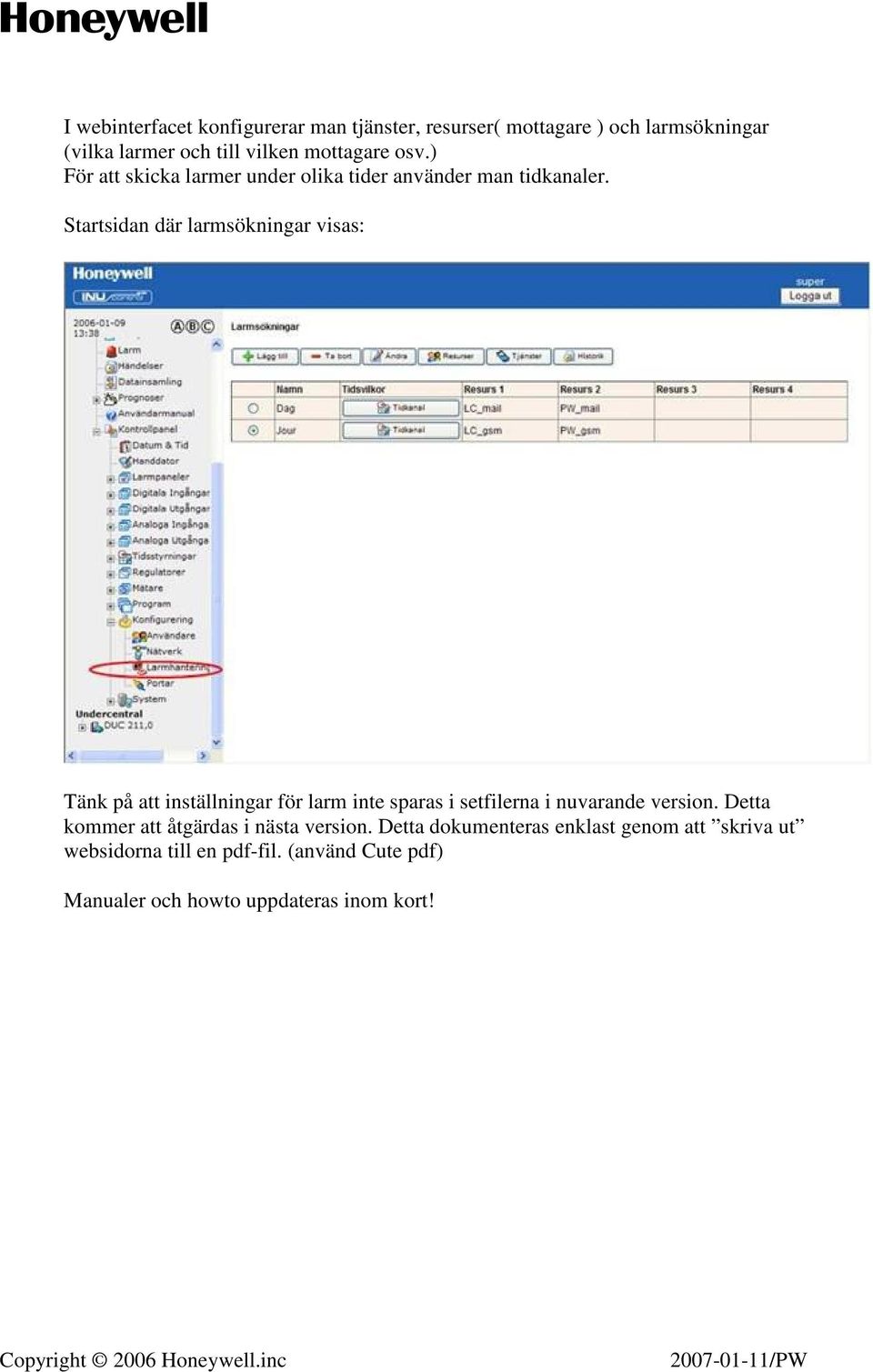Image resolution: width=873 pixels, height=1372 pixels.
Task: Click the Tidsvillkor column header
Action: [x=401, y=389]
